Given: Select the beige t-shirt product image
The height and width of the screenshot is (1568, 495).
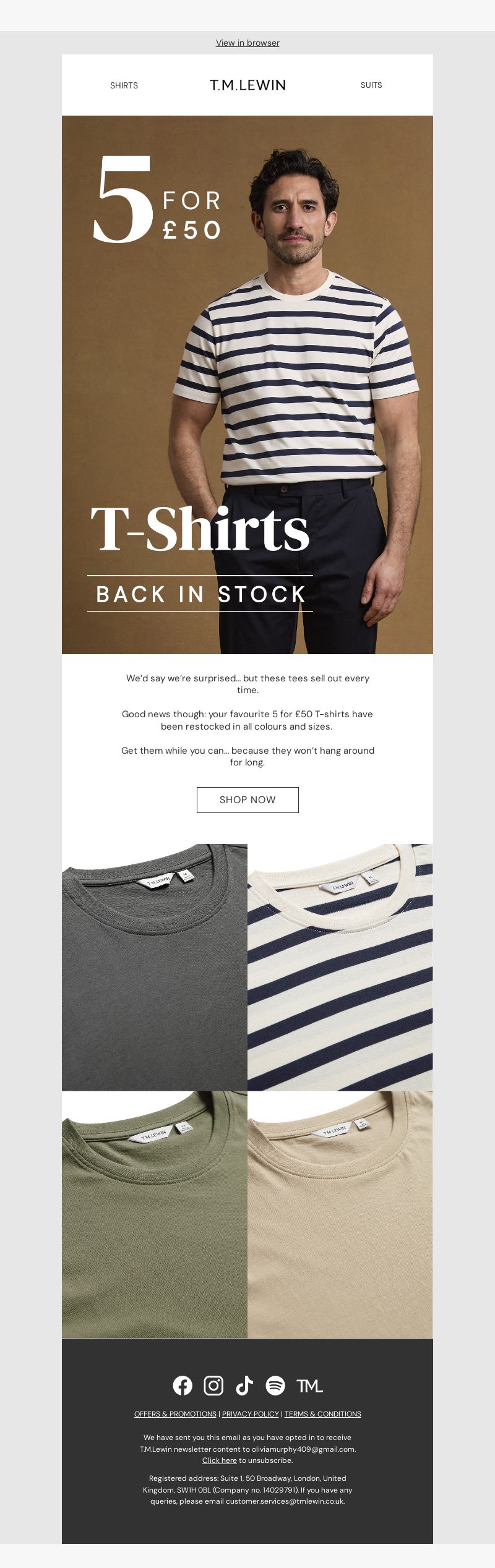Looking at the screenshot, I should [x=340, y=1214].
